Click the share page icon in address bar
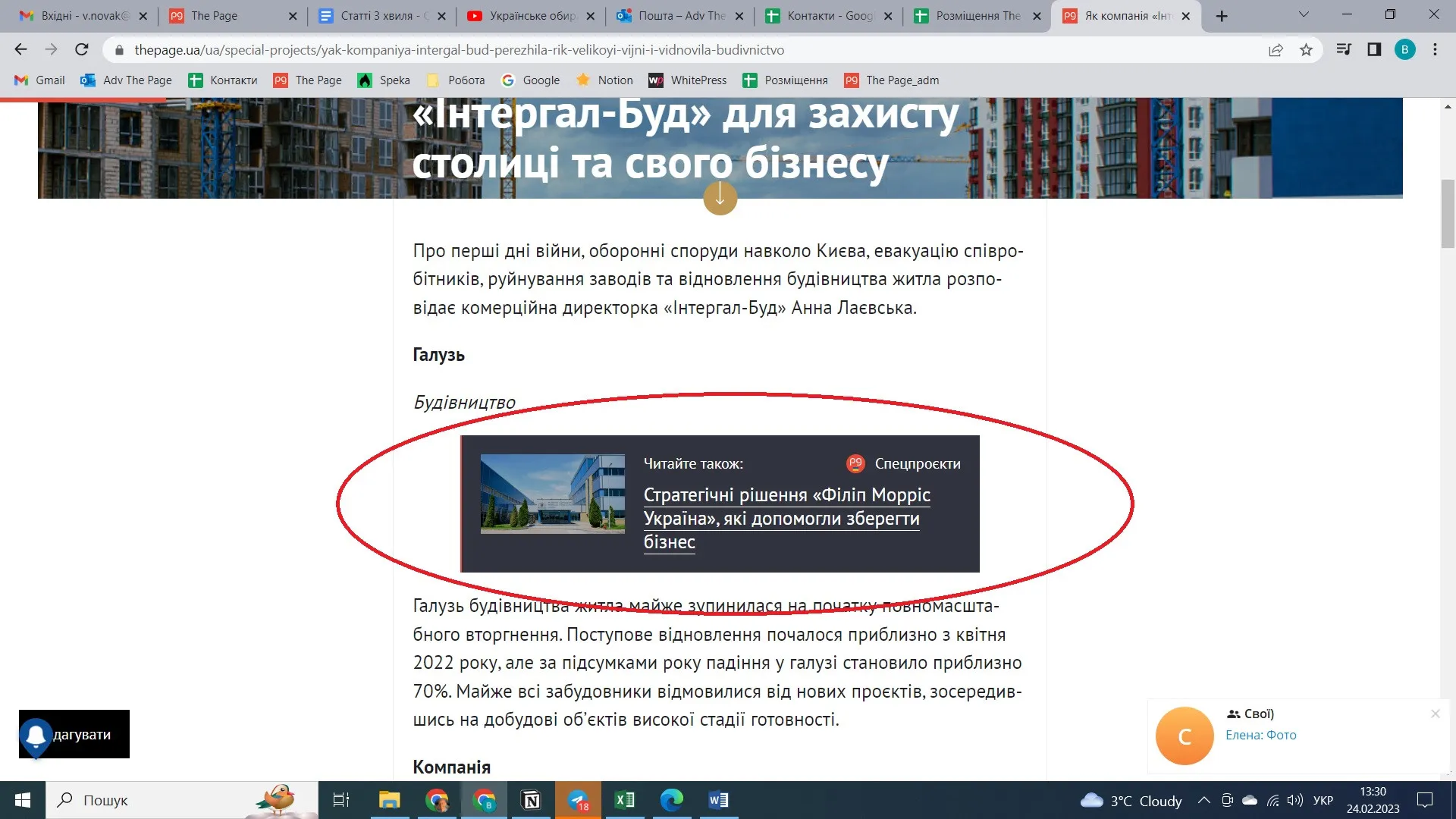This screenshot has height=819, width=1456. [x=1276, y=50]
